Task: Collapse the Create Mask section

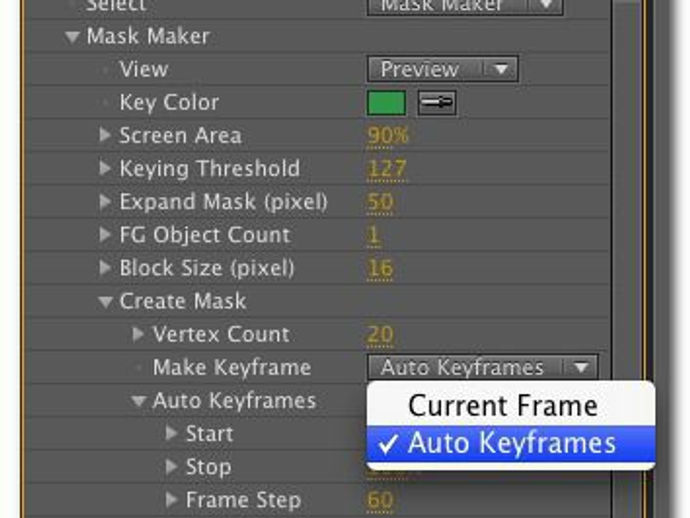Action: point(105,301)
